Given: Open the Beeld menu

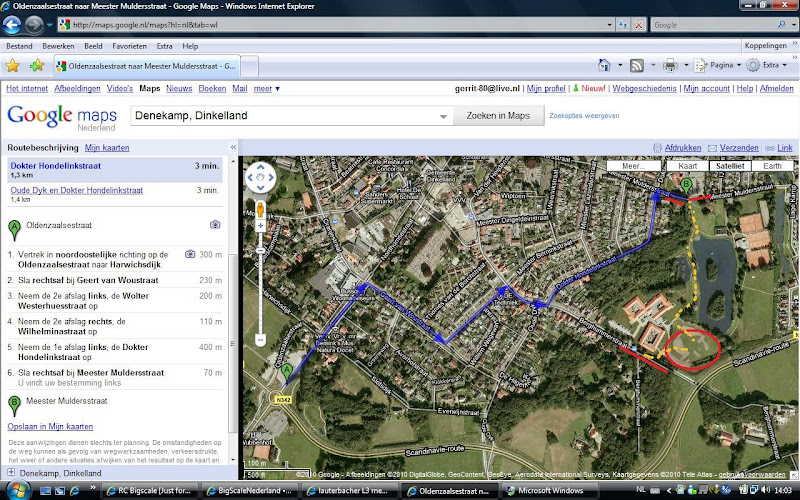Looking at the screenshot, I should pyautogui.click(x=93, y=46).
